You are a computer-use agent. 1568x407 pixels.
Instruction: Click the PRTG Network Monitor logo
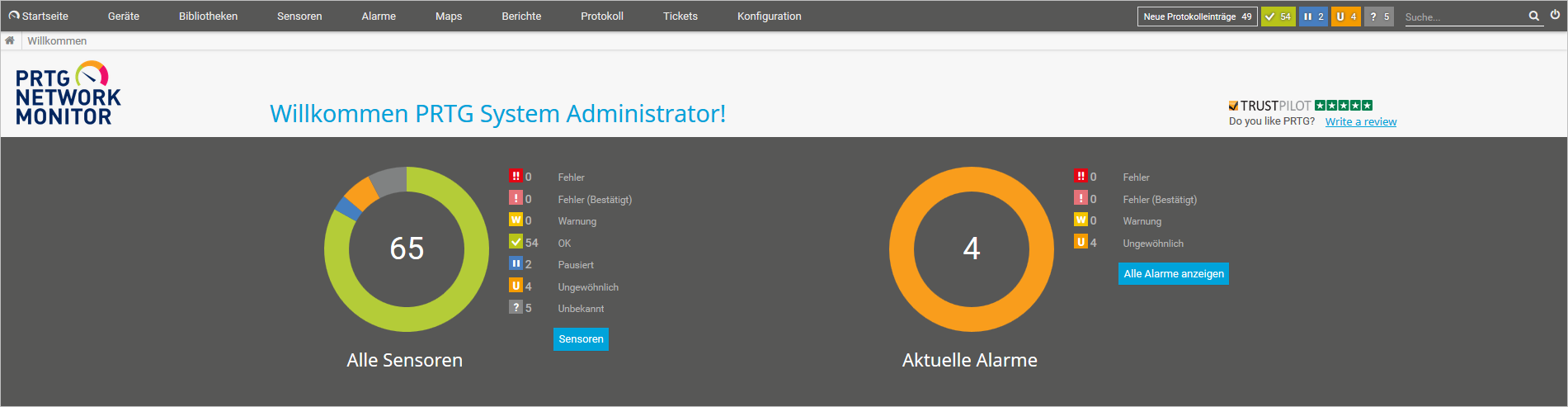click(68, 93)
